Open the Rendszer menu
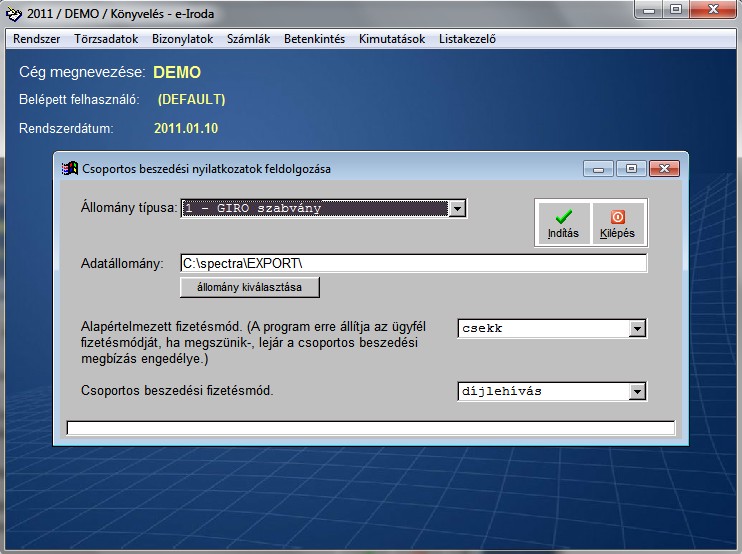This screenshot has height=554, width=742. click(37, 40)
